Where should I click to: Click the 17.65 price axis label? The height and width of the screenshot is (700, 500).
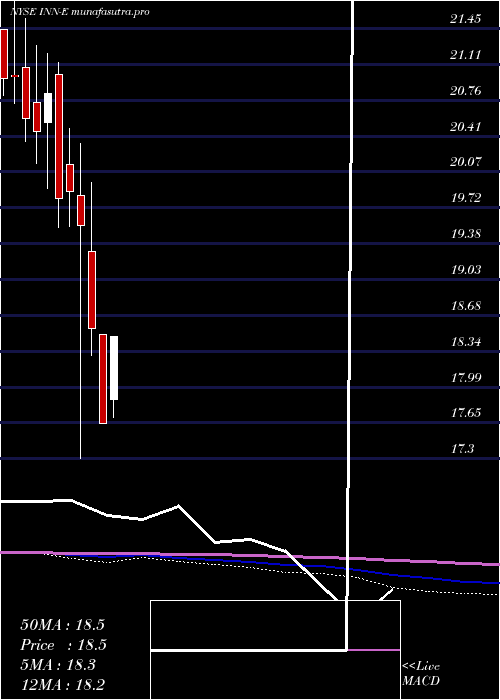(x=466, y=413)
